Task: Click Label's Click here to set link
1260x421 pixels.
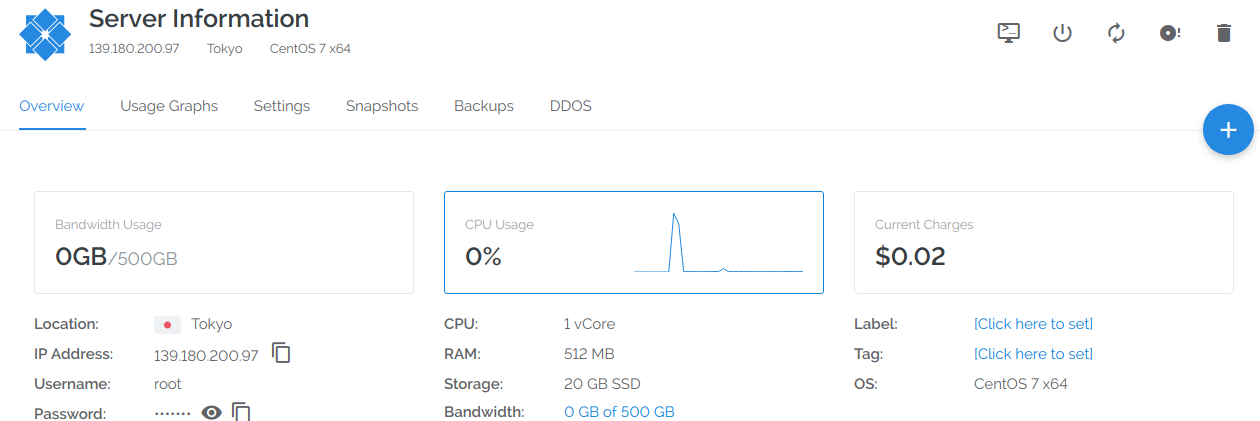Action: point(1033,324)
